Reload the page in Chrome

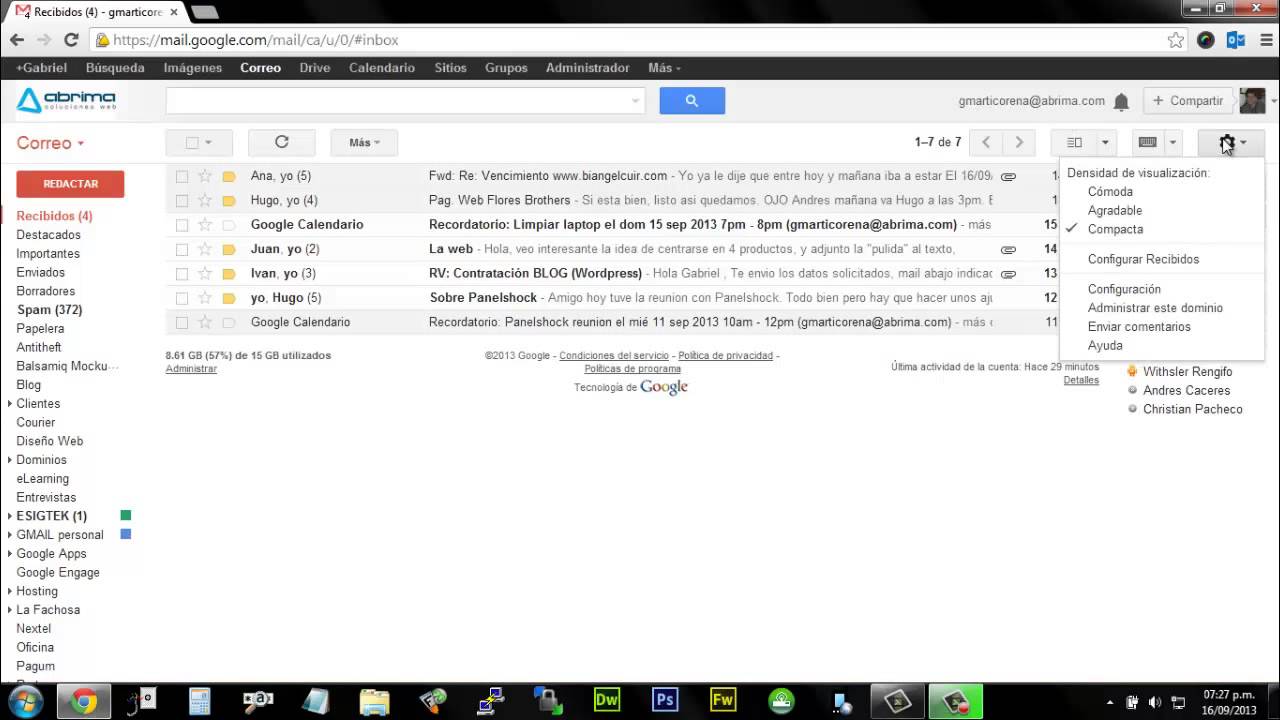tap(71, 40)
